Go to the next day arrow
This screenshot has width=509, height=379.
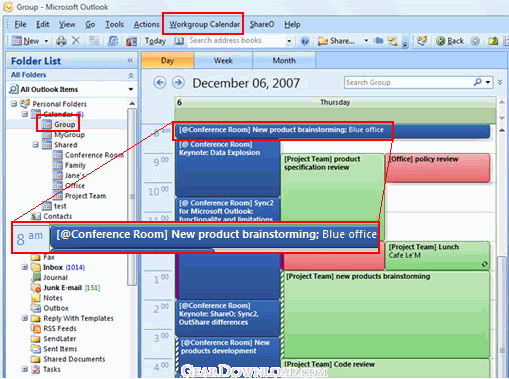(x=178, y=82)
